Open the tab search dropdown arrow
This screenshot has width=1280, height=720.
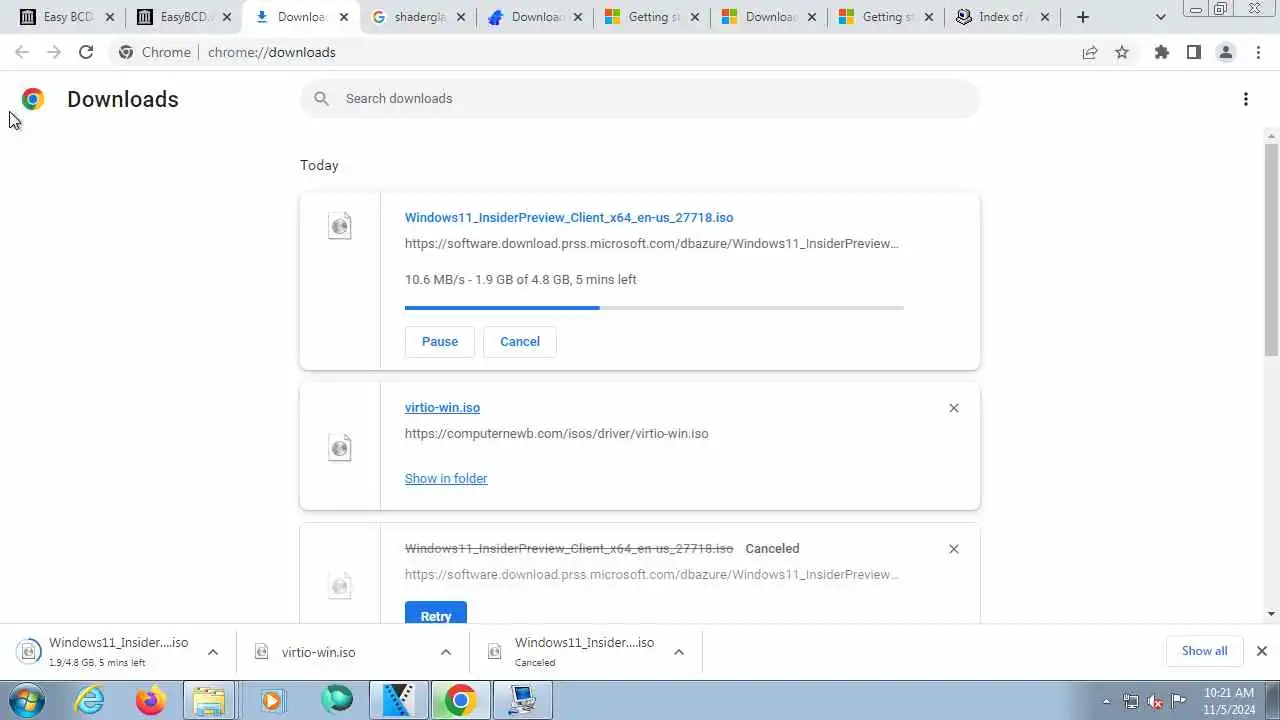pos(1160,17)
